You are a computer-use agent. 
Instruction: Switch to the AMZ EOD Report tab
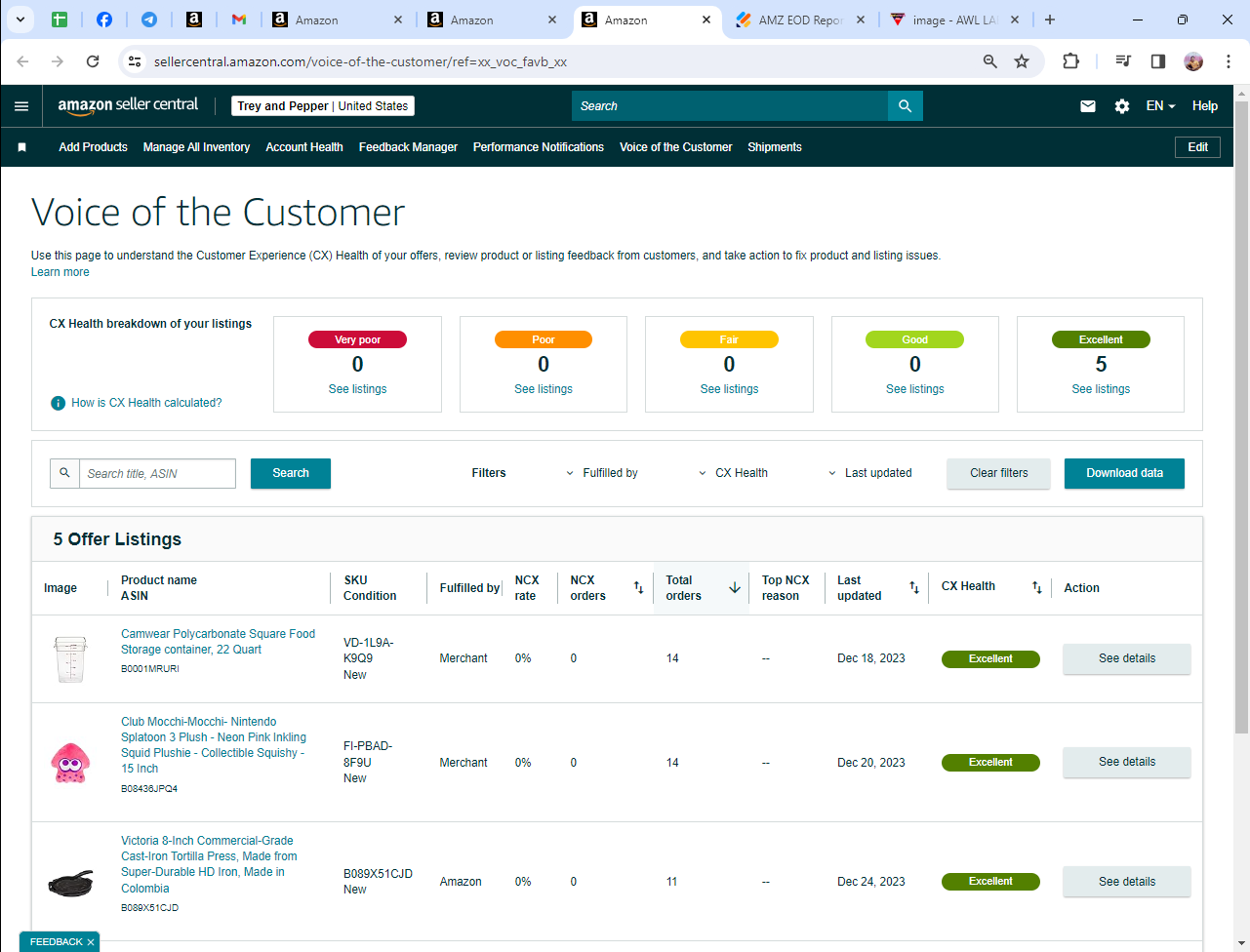pyautogui.click(x=800, y=20)
